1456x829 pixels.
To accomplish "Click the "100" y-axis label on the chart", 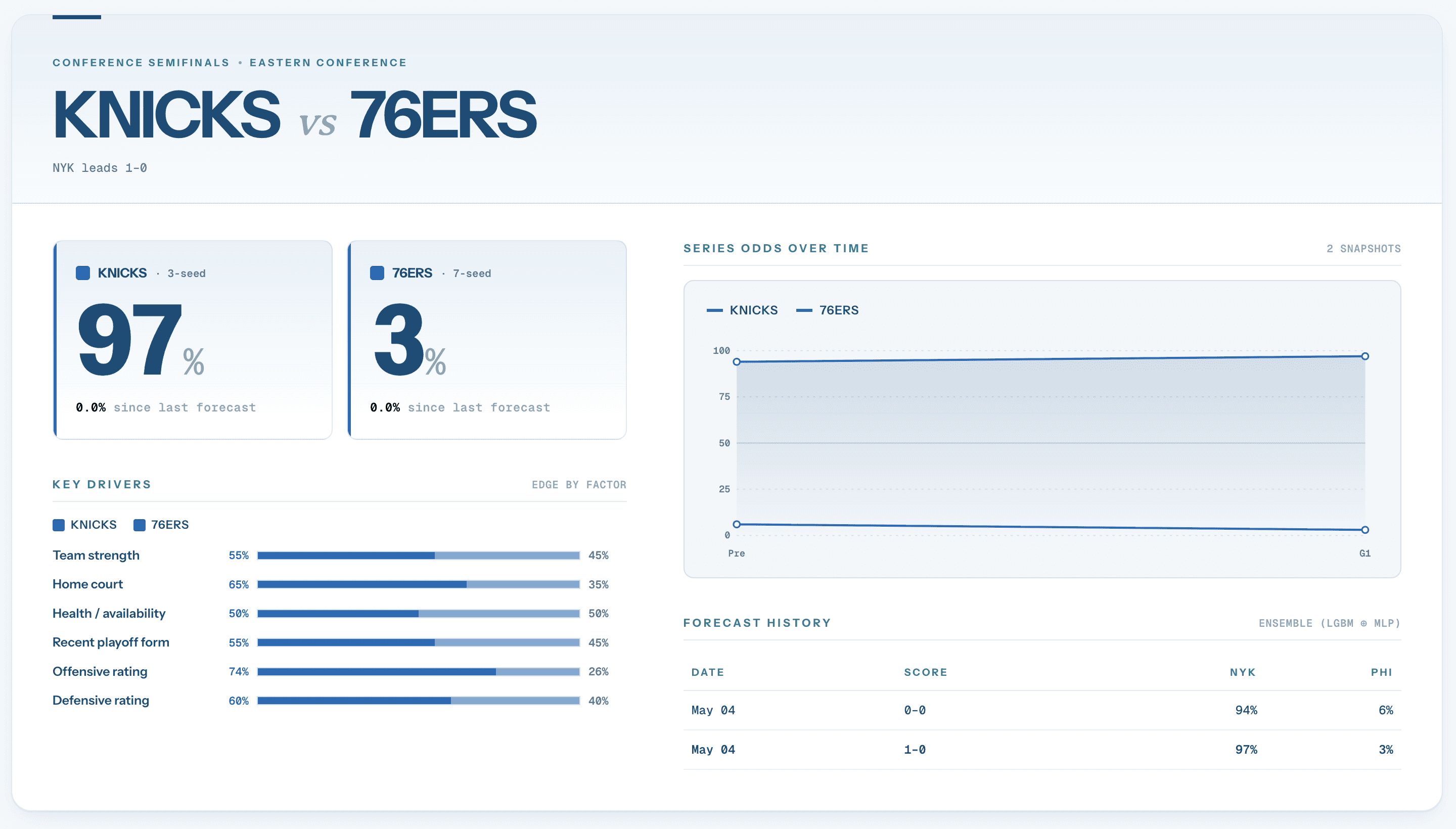I will point(721,351).
